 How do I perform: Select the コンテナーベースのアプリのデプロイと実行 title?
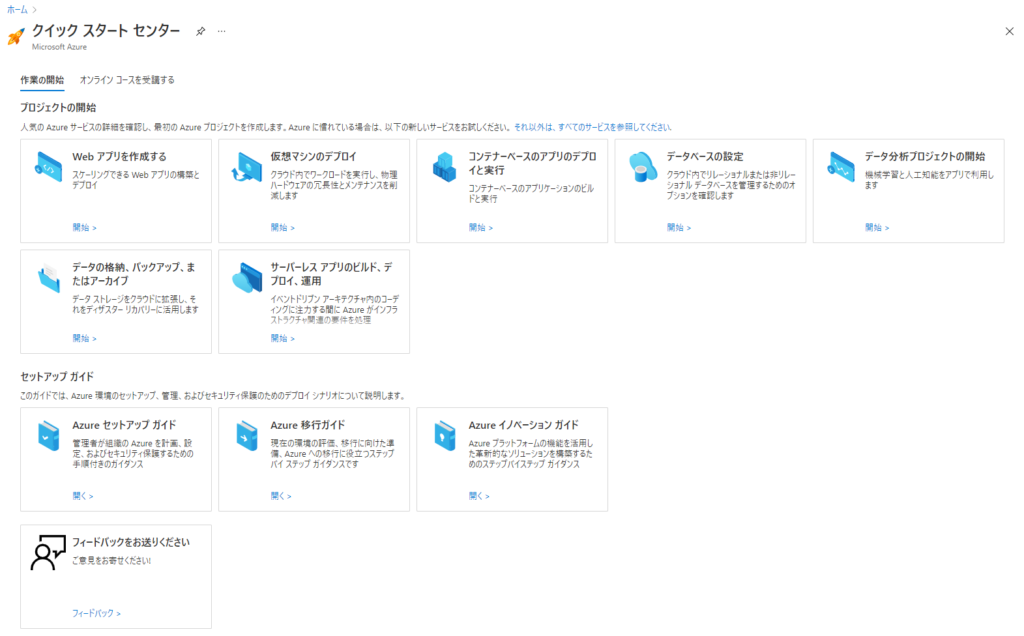[532, 163]
